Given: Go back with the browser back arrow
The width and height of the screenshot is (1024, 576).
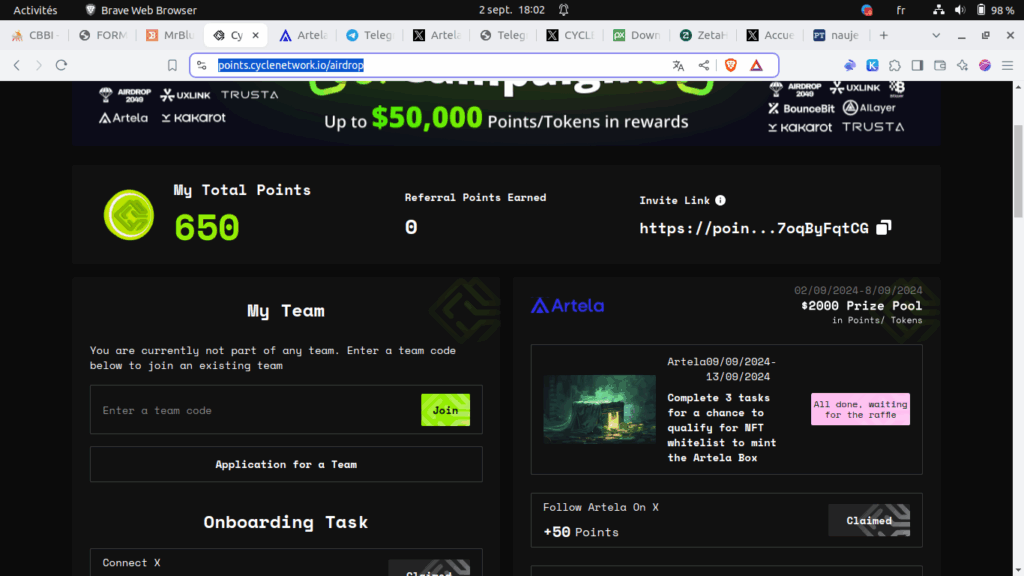Looking at the screenshot, I should click(17, 65).
